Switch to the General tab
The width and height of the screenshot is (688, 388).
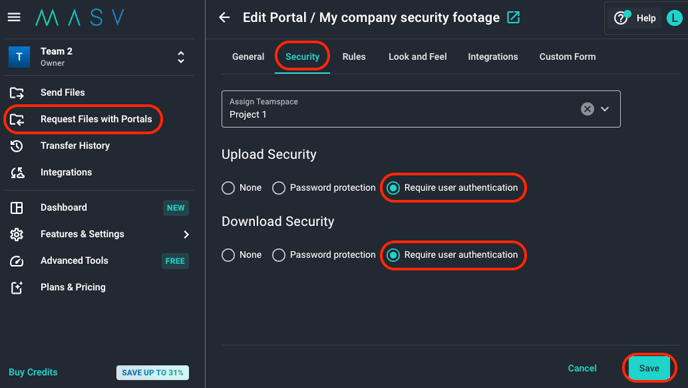pos(248,57)
